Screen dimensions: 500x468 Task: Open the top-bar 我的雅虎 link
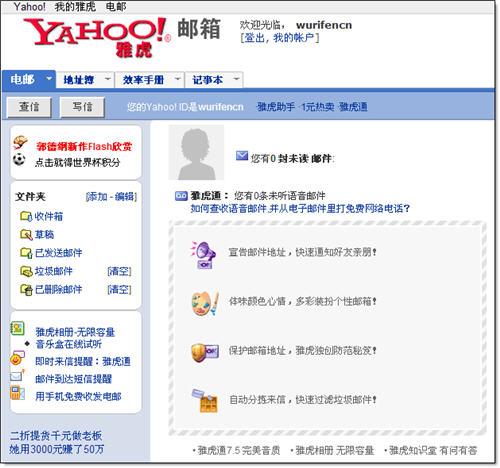point(75,6)
